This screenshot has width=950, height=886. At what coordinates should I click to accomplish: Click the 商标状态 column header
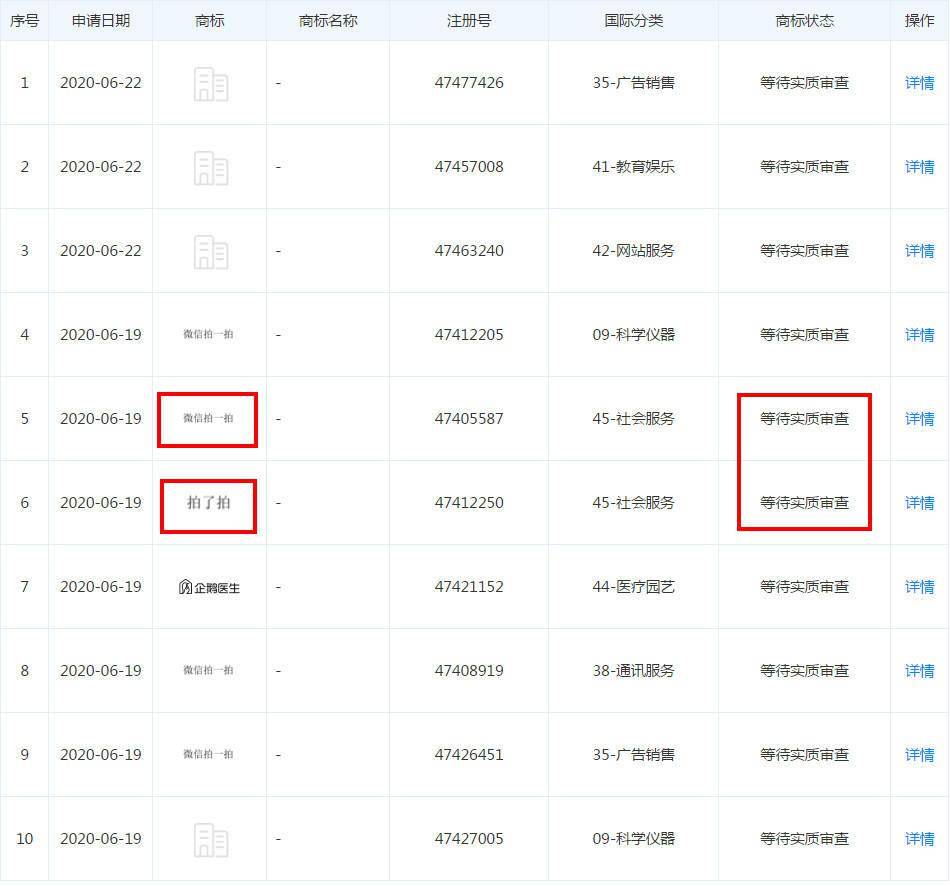804,20
